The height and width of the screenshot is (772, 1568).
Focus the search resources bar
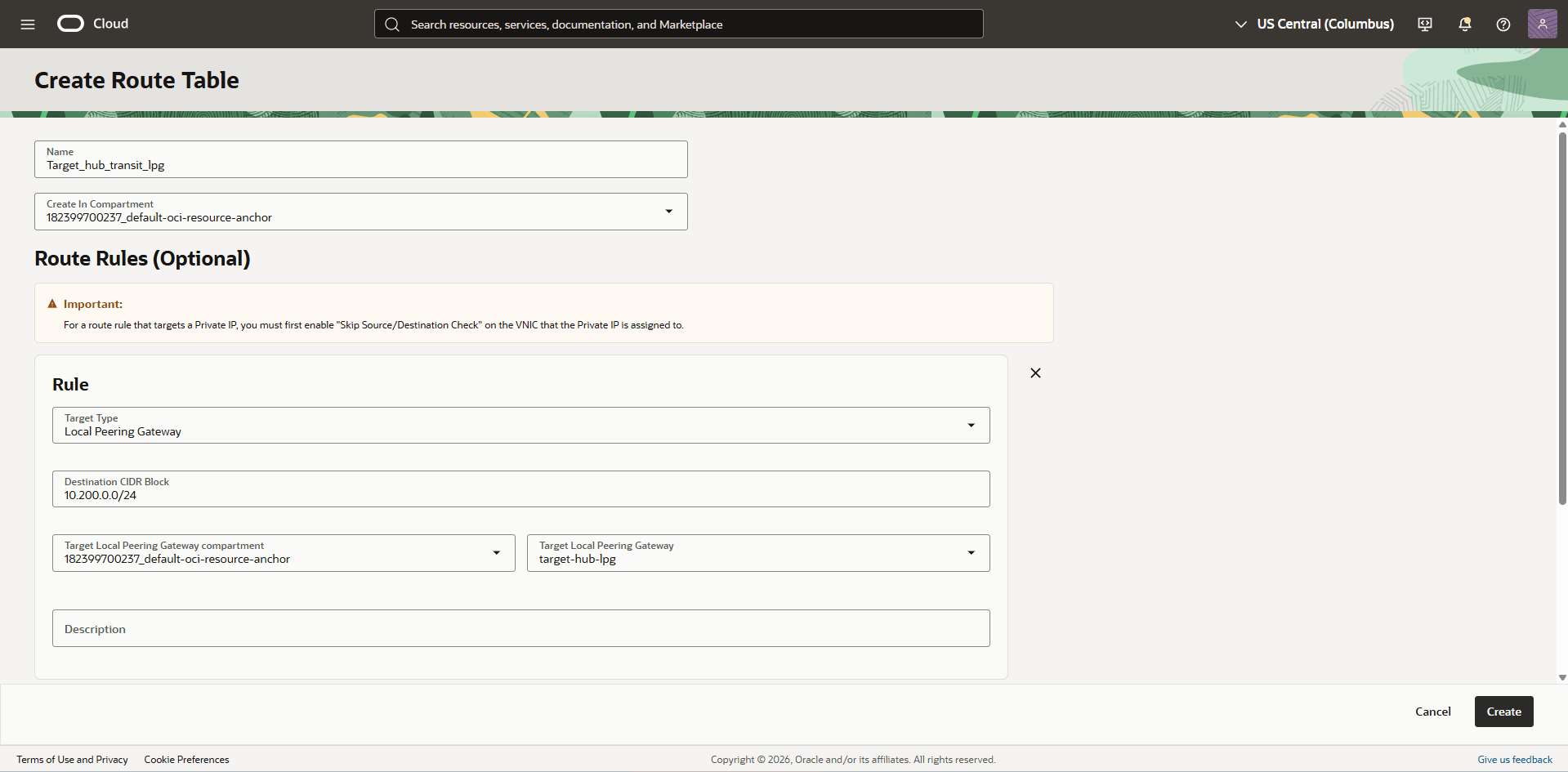coord(679,25)
